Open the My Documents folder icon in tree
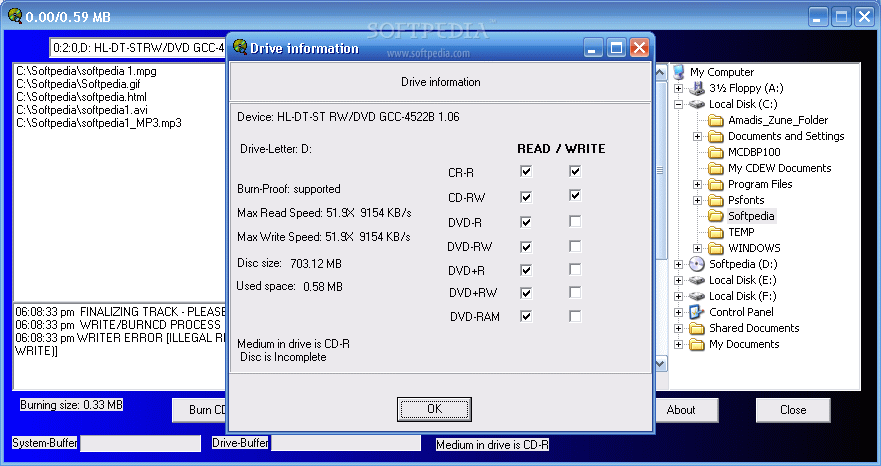 (697, 344)
